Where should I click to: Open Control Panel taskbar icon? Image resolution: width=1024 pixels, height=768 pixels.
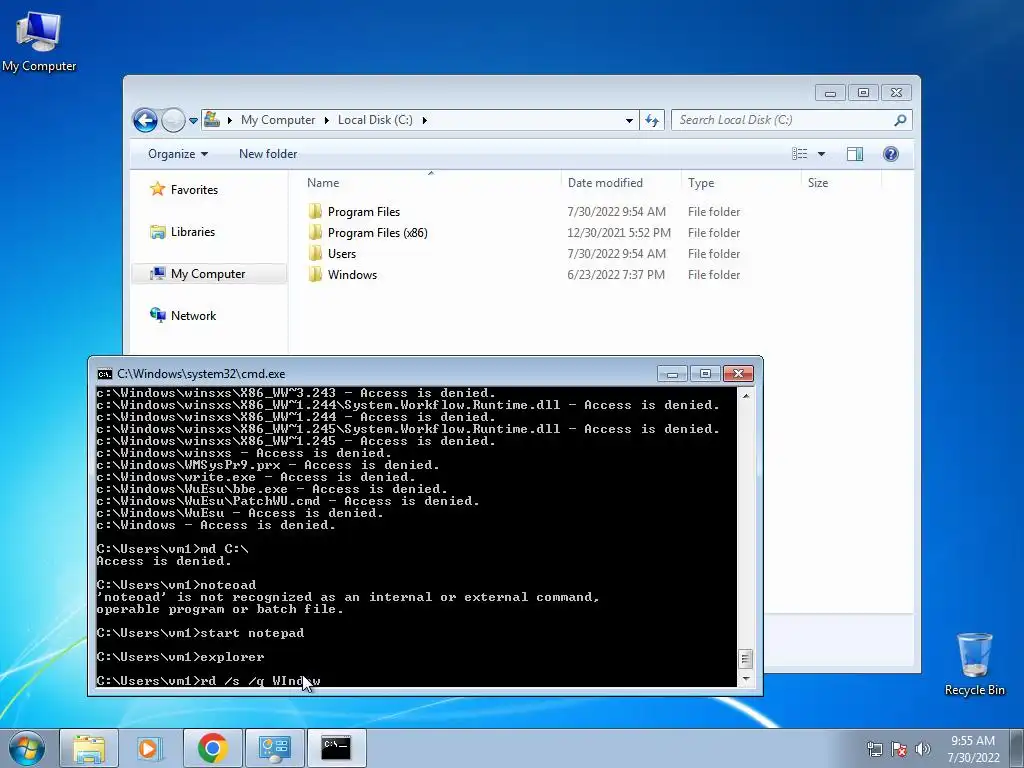[x=274, y=748]
